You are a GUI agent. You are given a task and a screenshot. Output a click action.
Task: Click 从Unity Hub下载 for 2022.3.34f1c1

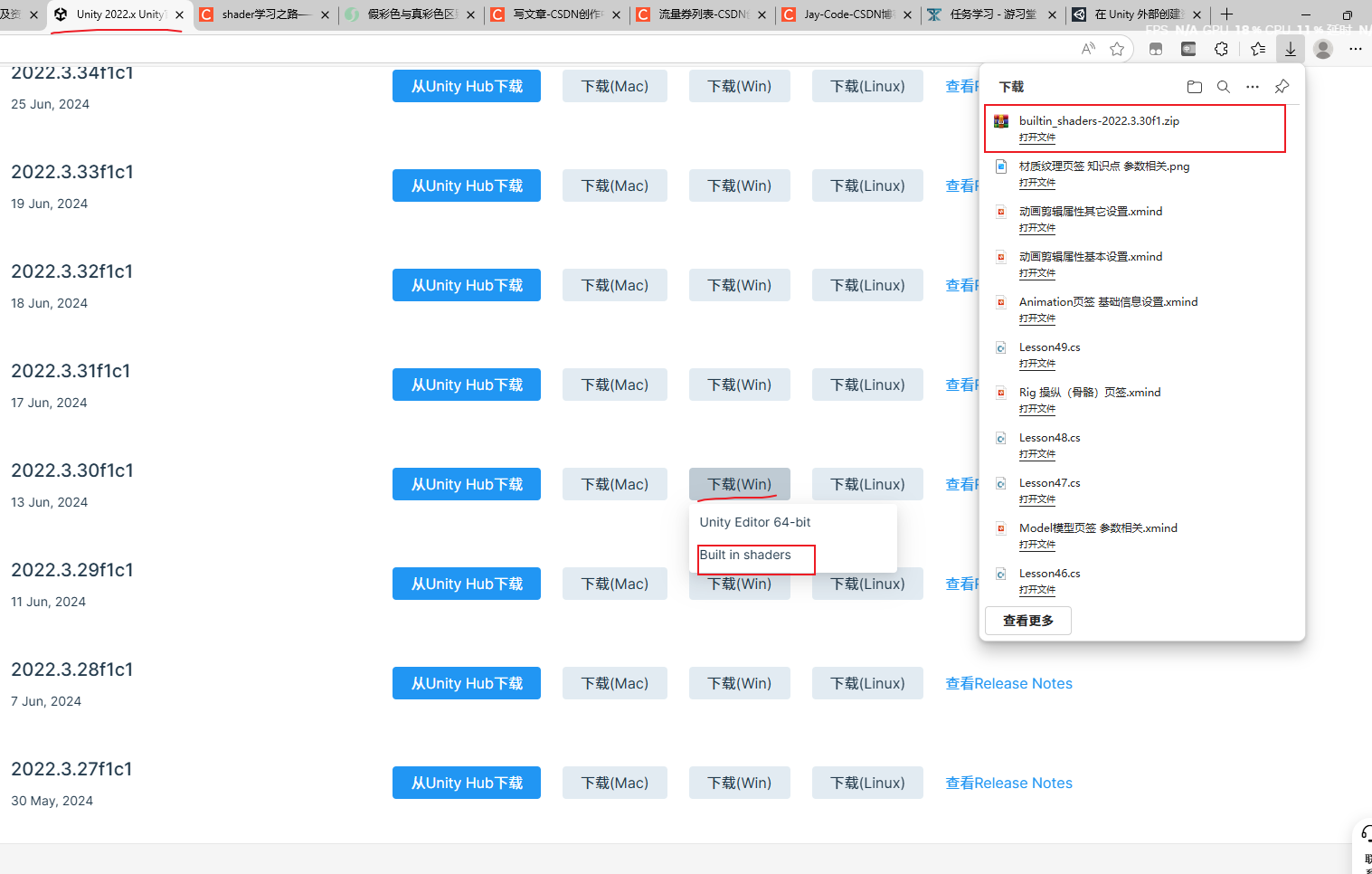[x=467, y=86]
